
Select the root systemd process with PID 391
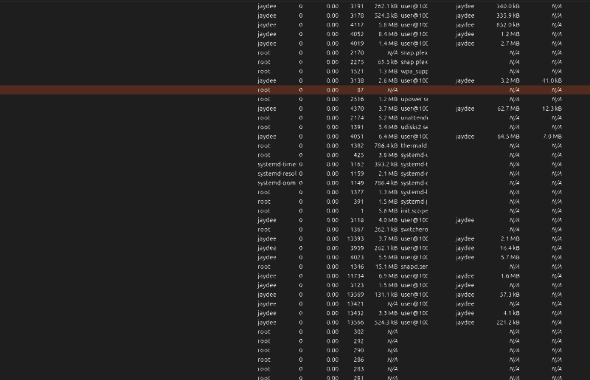click(295, 201)
